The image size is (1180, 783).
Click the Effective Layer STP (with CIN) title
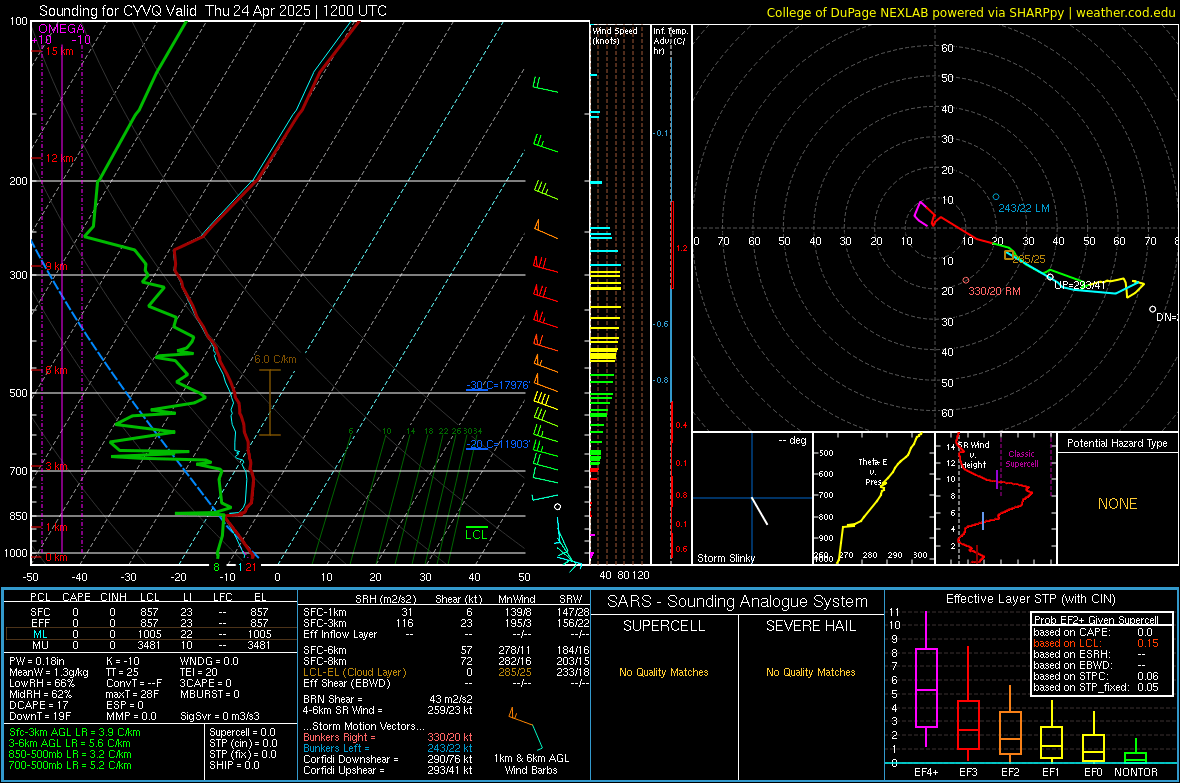[x=1030, y=599]
